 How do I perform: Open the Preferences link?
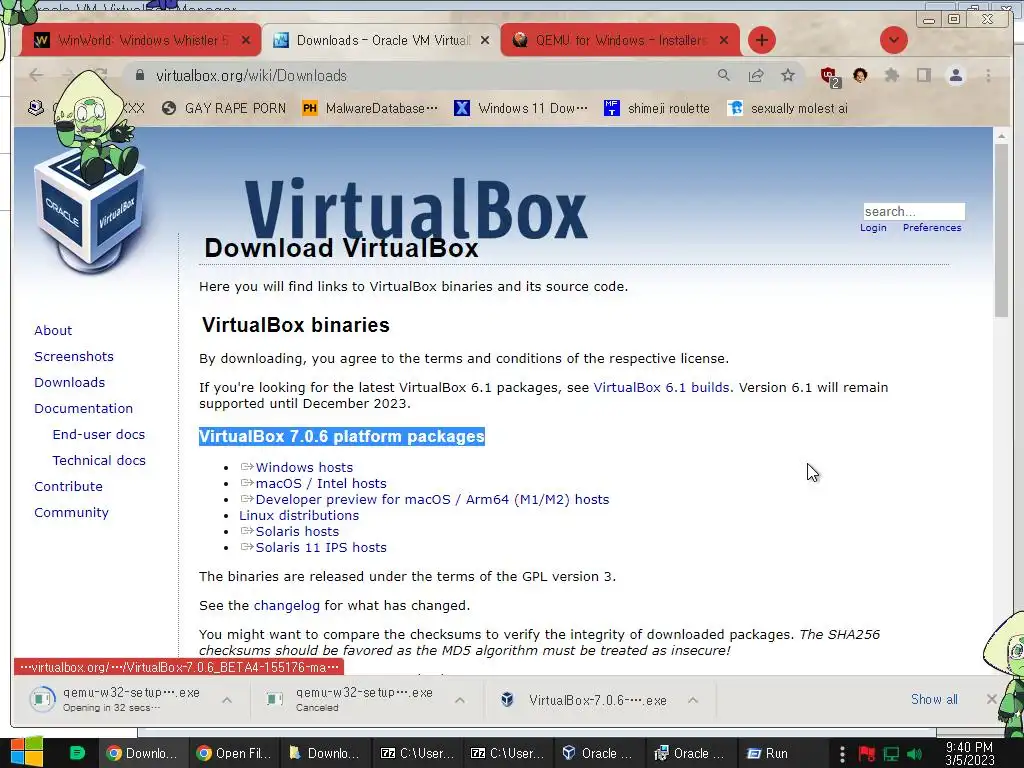click(932, 227)
